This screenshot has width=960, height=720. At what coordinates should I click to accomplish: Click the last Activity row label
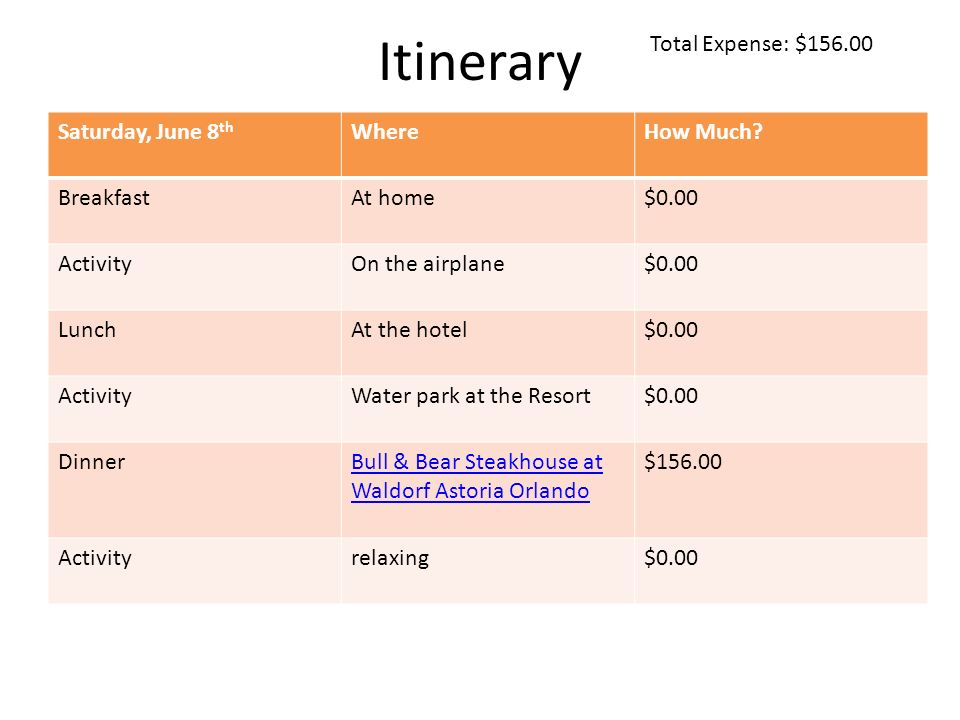click(x=195, y=571)
